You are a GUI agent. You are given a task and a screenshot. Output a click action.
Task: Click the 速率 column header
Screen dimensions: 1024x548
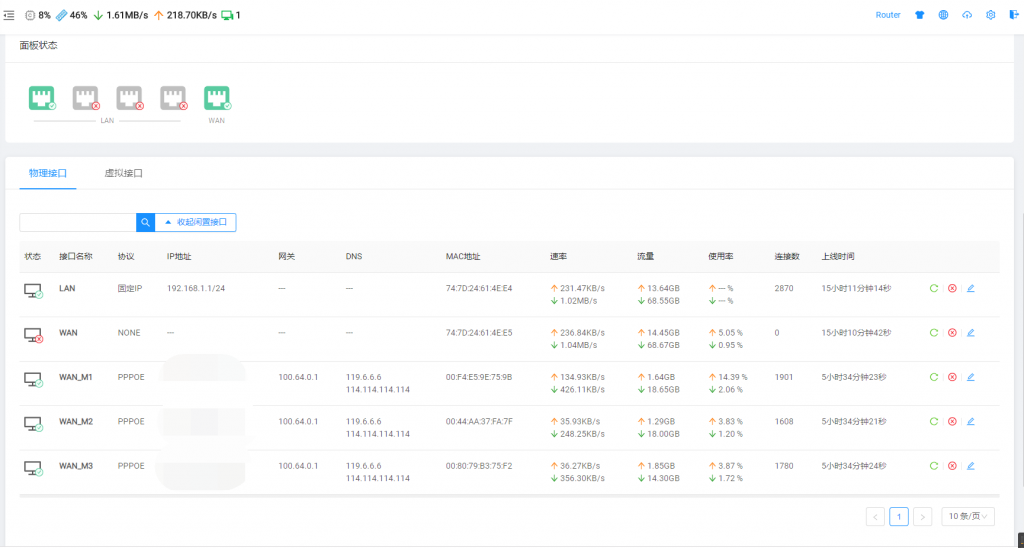[558, 257]
